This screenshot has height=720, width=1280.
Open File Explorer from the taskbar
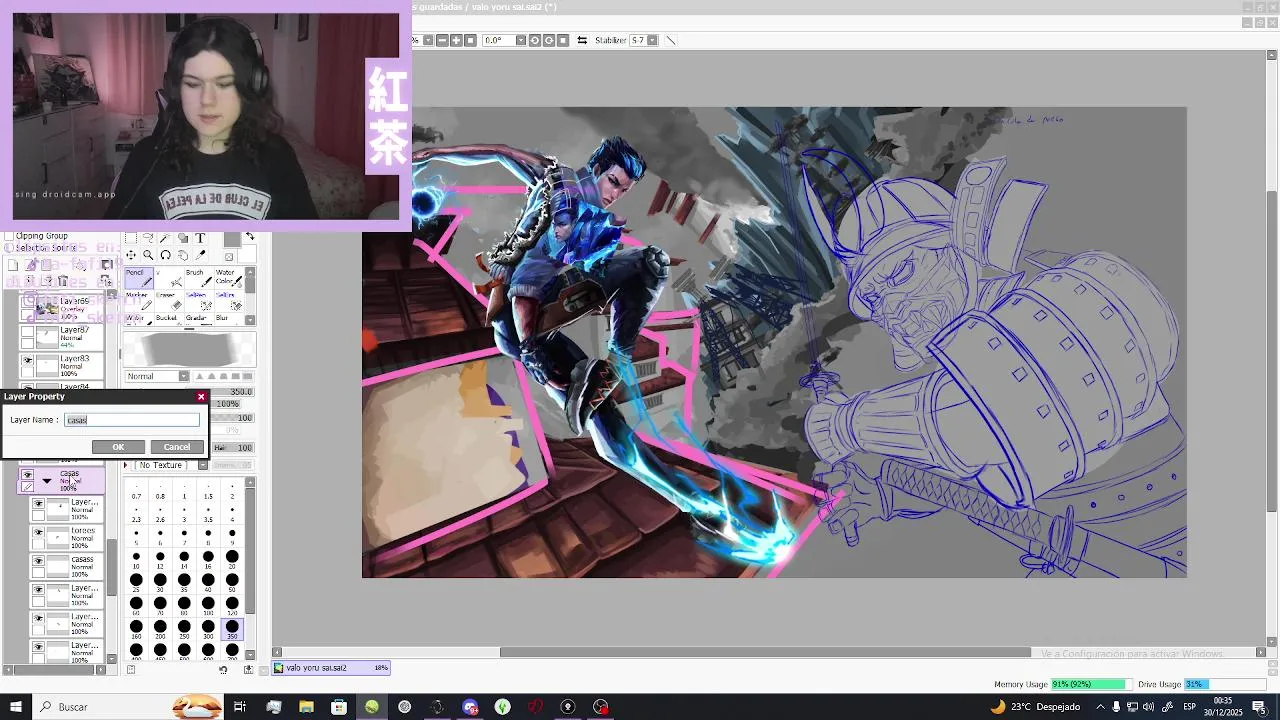[306, 707]
